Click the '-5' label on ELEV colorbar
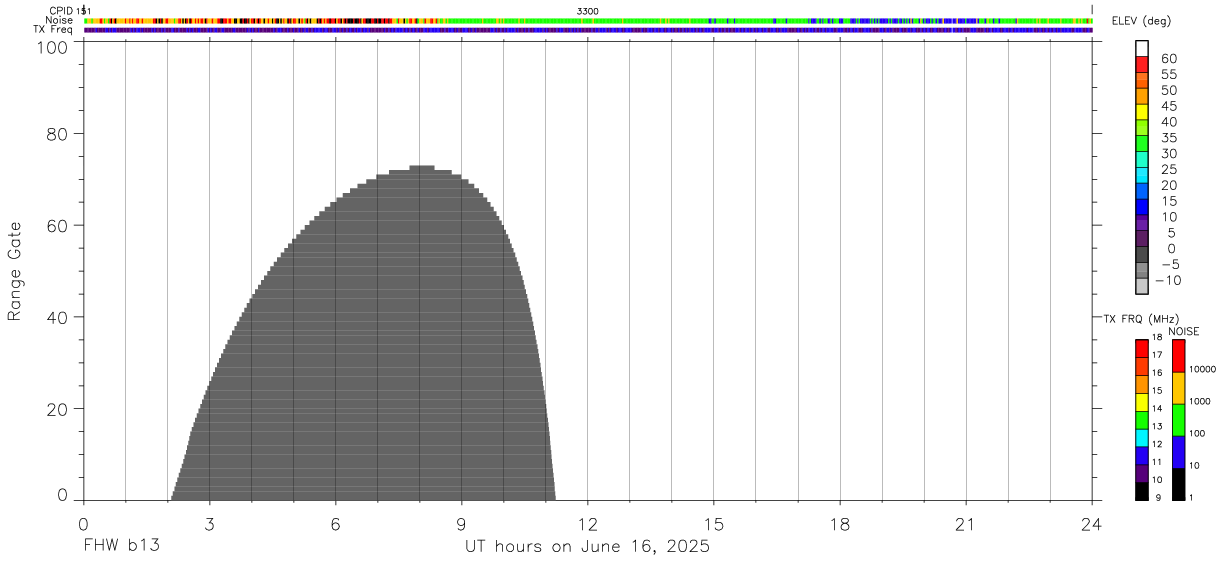The image size is (1228, 567). [x=1171, y=264]
